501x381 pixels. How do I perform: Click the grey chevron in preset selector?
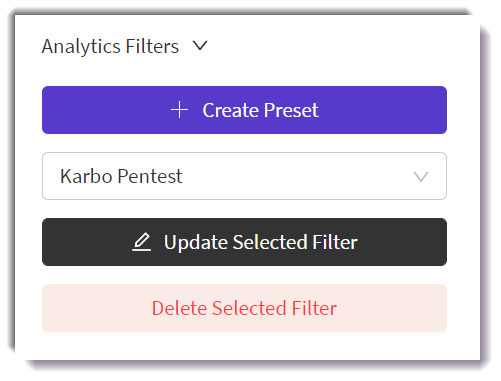(421, 177)
